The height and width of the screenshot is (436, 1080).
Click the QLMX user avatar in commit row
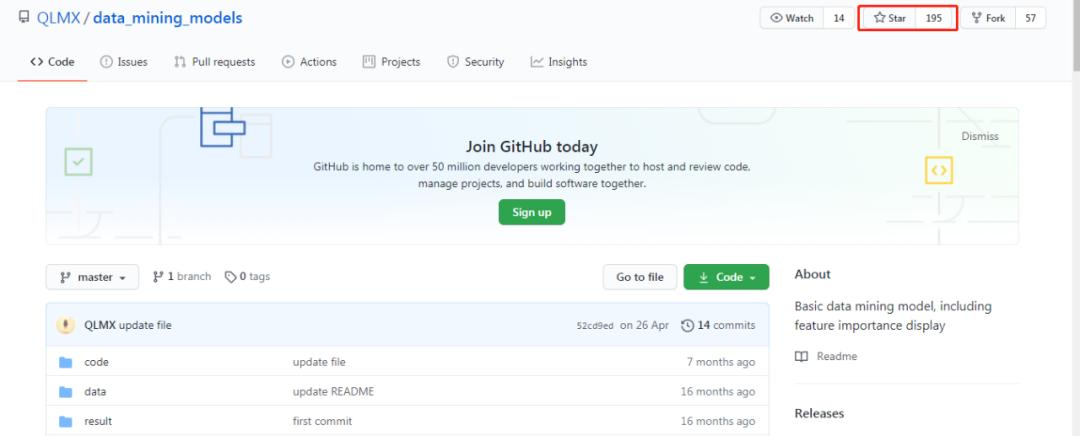pos(65,325)
